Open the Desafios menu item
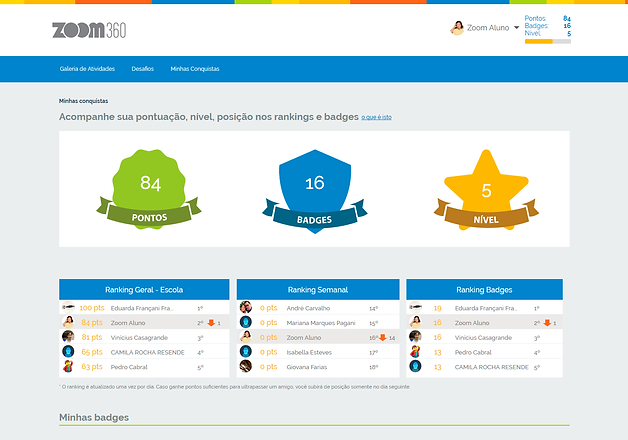 143,69
